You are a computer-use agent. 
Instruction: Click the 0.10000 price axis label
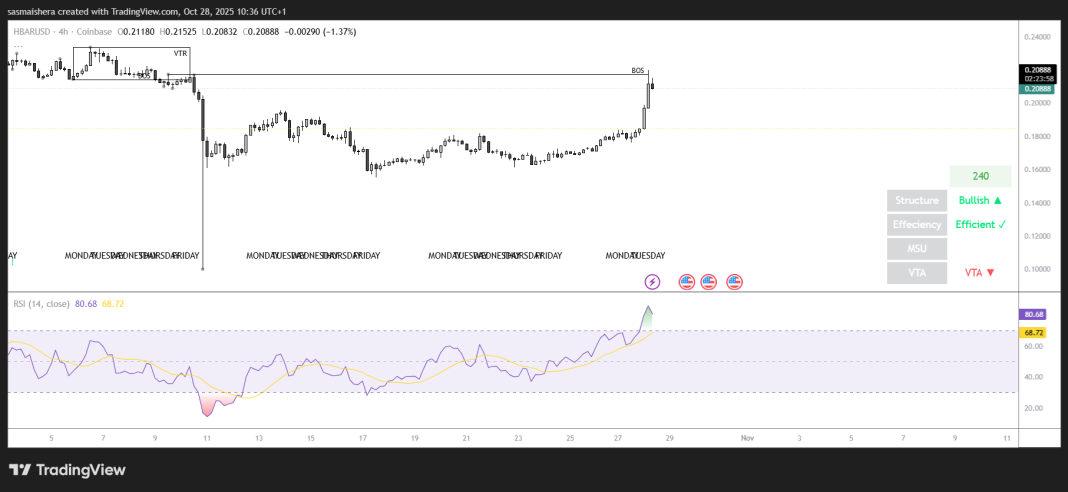pos(1036,269)
